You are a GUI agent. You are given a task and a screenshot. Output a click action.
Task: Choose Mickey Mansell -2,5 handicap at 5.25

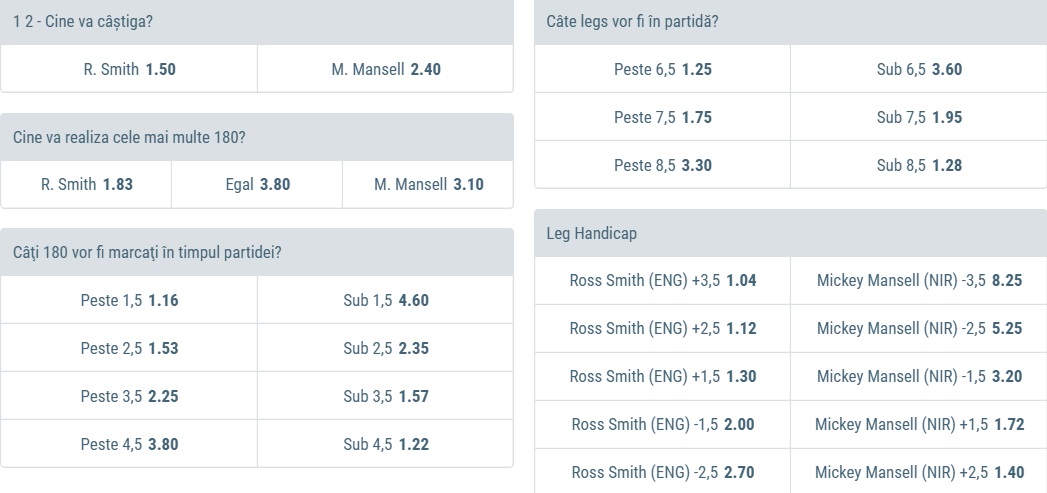[918, 329]
